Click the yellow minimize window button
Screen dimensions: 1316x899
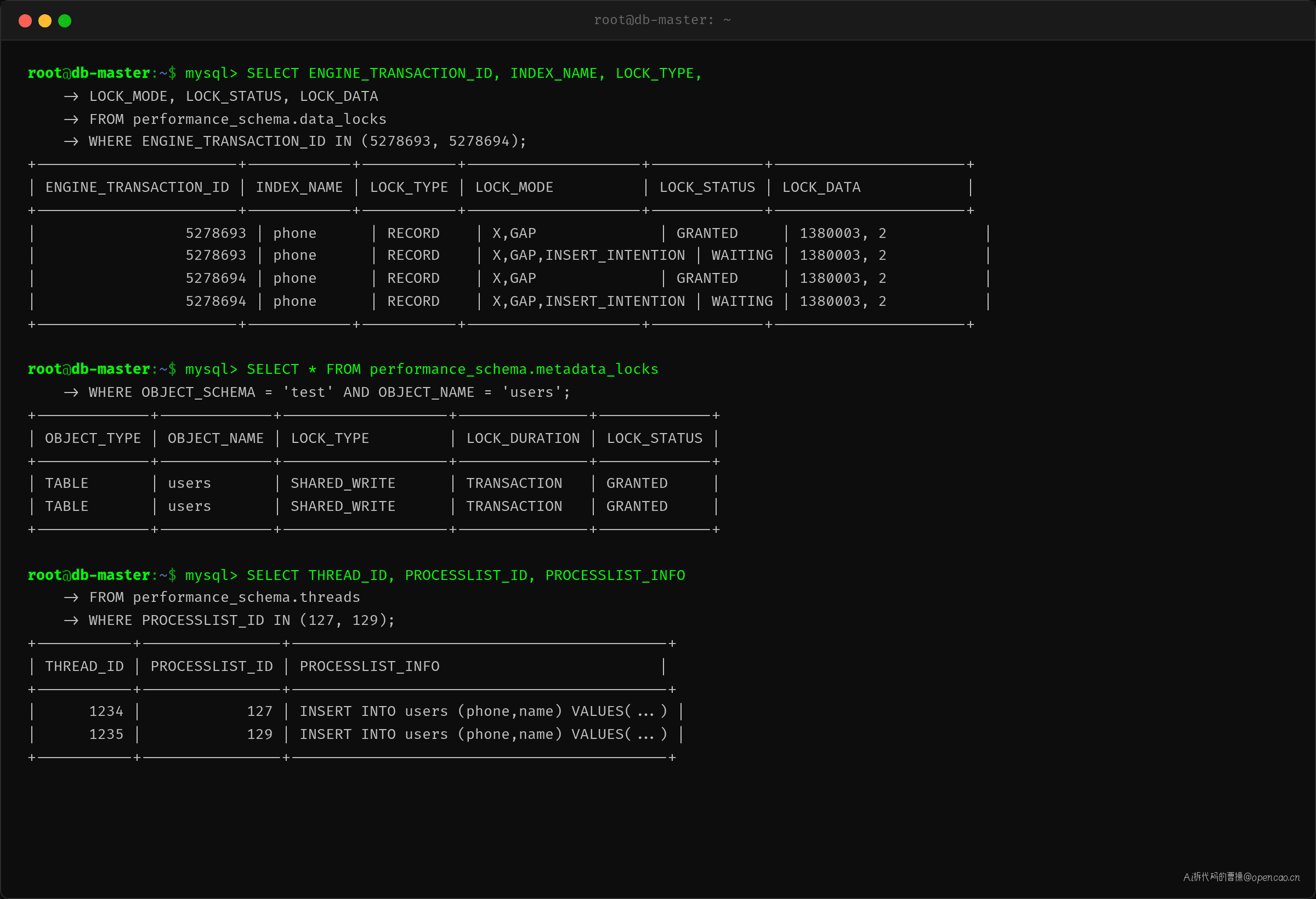coord(45,21)
